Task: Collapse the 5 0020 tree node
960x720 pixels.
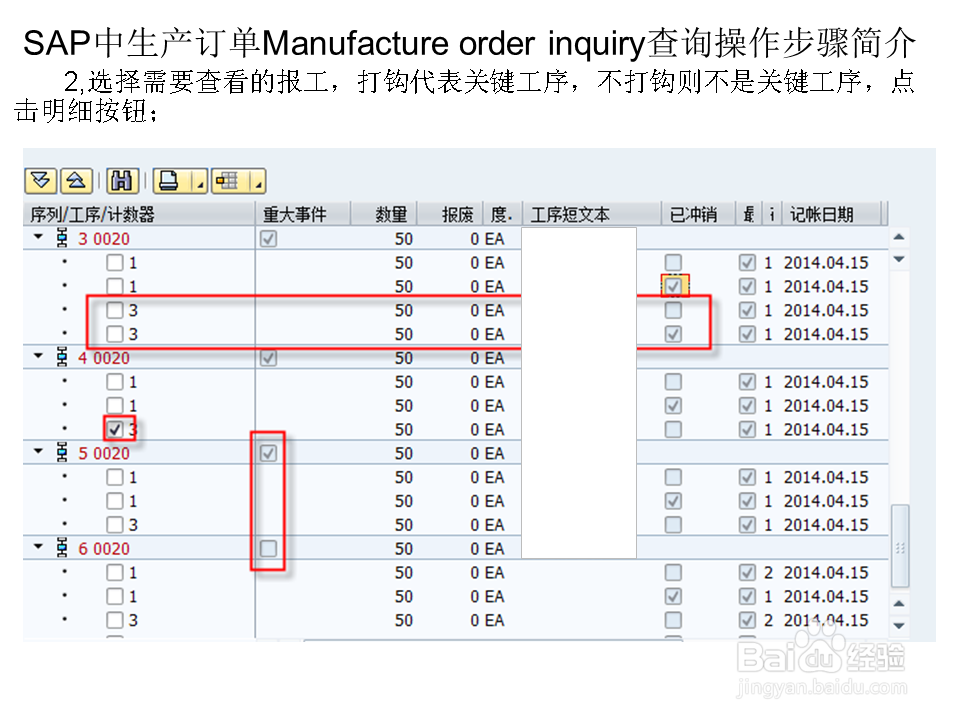Action: [x=39, y=451]
